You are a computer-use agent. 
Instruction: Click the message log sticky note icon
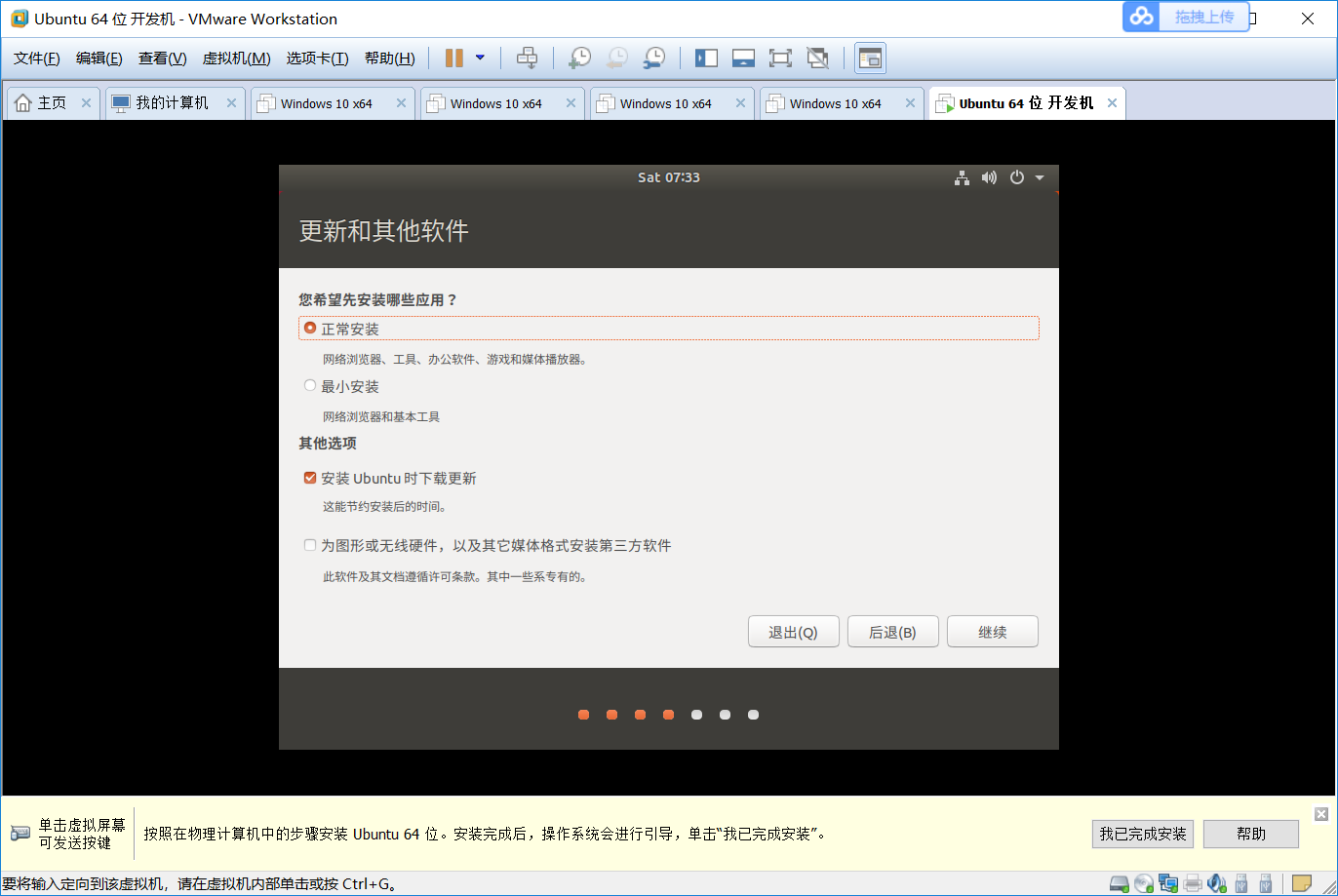pyautogui.click(x=1303, y=884)
